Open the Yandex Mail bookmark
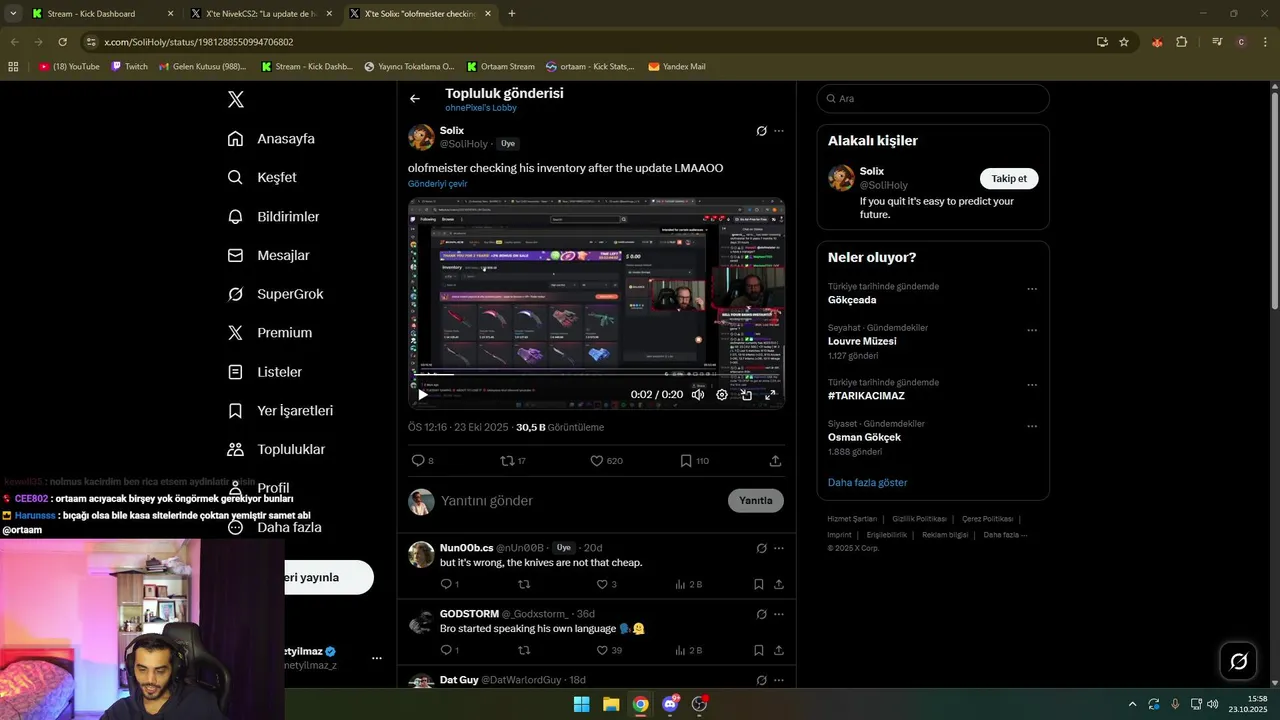Screen dimensions: 1280x720 (677, 67)
